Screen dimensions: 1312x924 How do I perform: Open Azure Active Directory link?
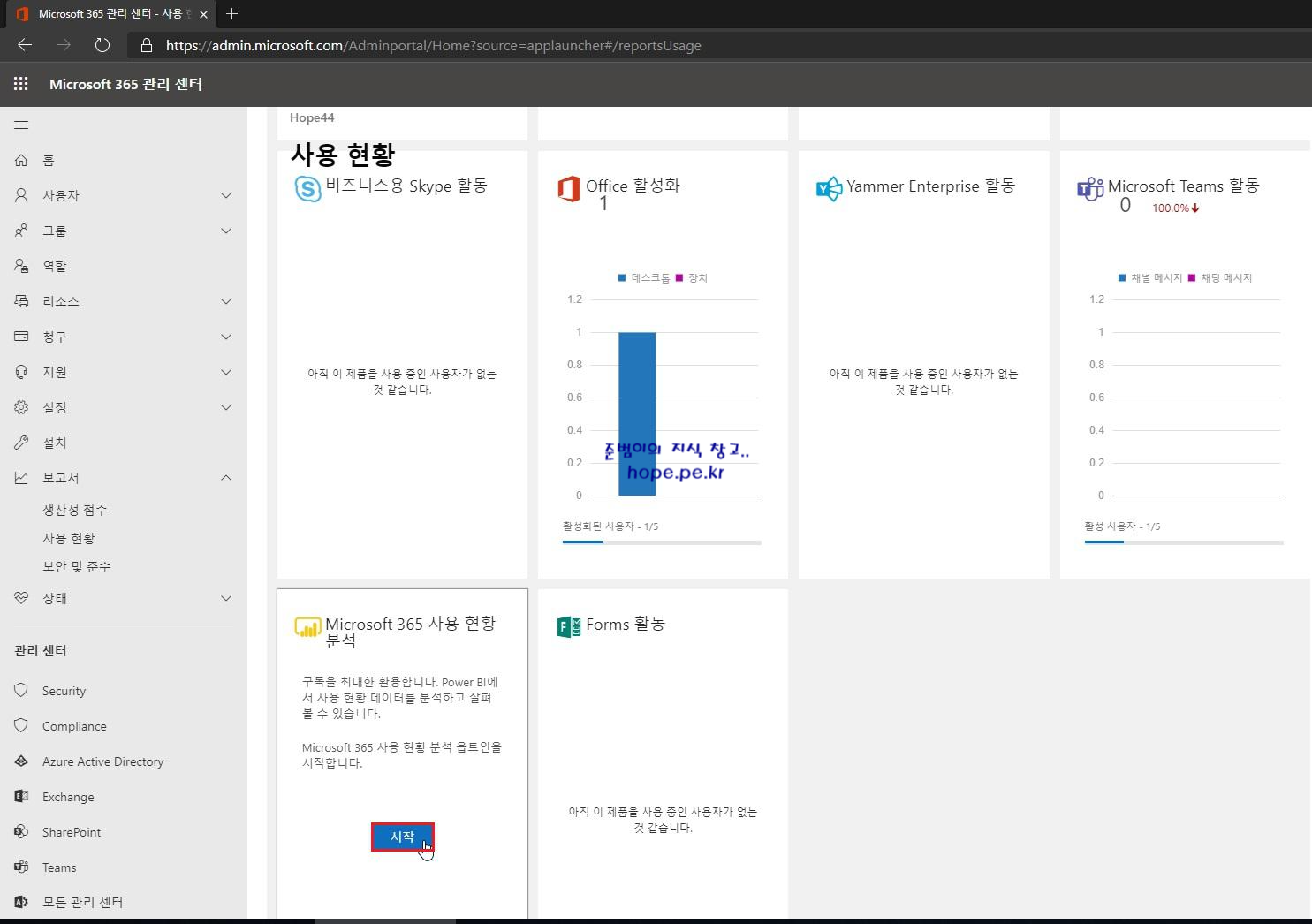[x=103, y=761]
